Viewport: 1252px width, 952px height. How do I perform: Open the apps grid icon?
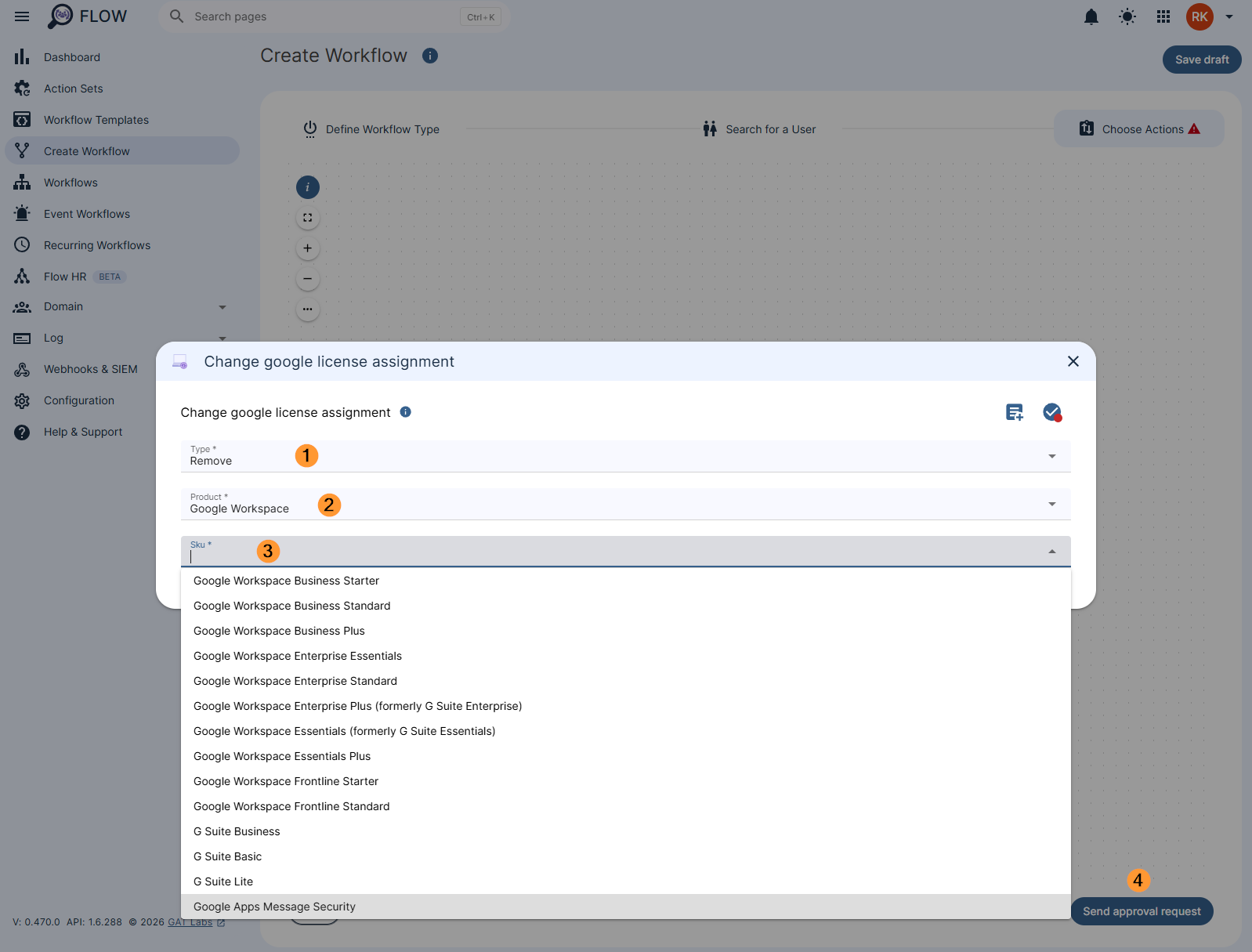[1163, 16]
